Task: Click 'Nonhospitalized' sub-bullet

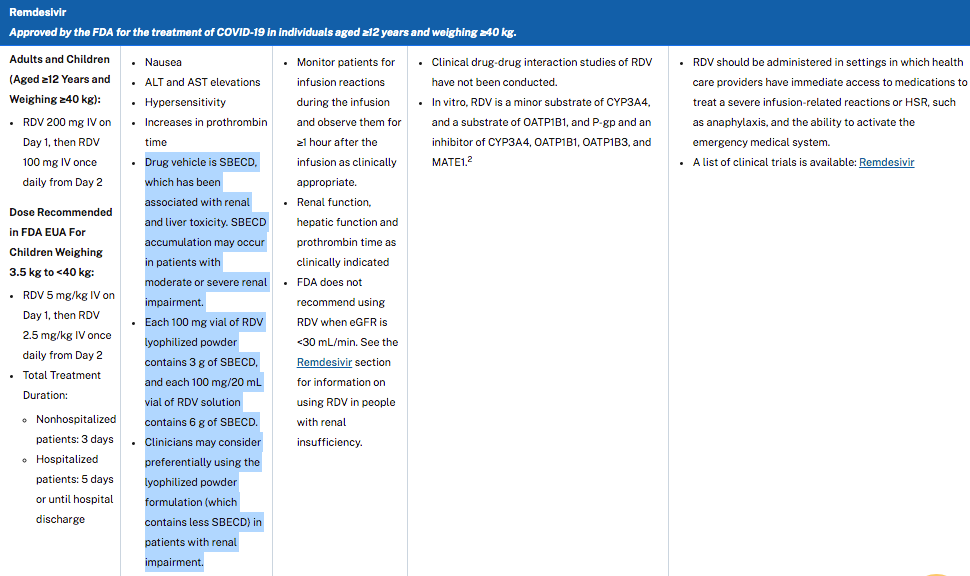Action: tap(75, 419)
